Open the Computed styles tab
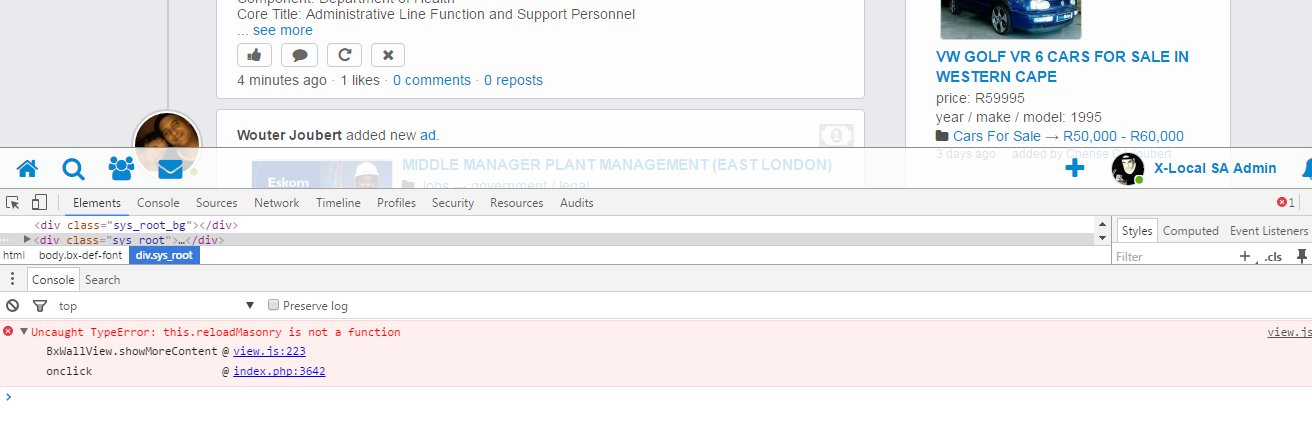 coord(1190,231)
